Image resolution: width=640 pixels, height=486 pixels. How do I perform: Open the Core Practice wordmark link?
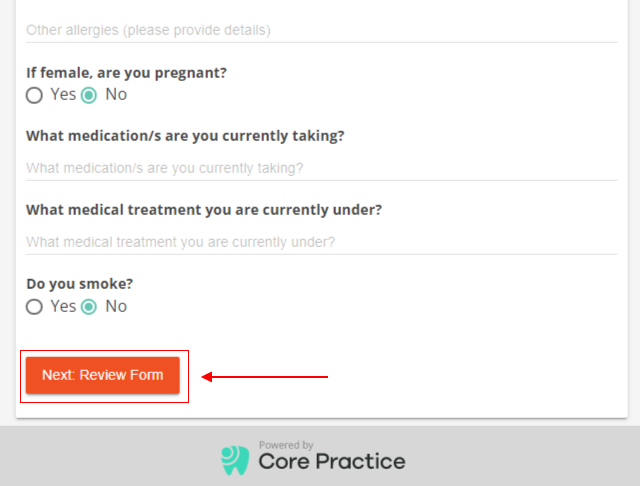point(332,462)
